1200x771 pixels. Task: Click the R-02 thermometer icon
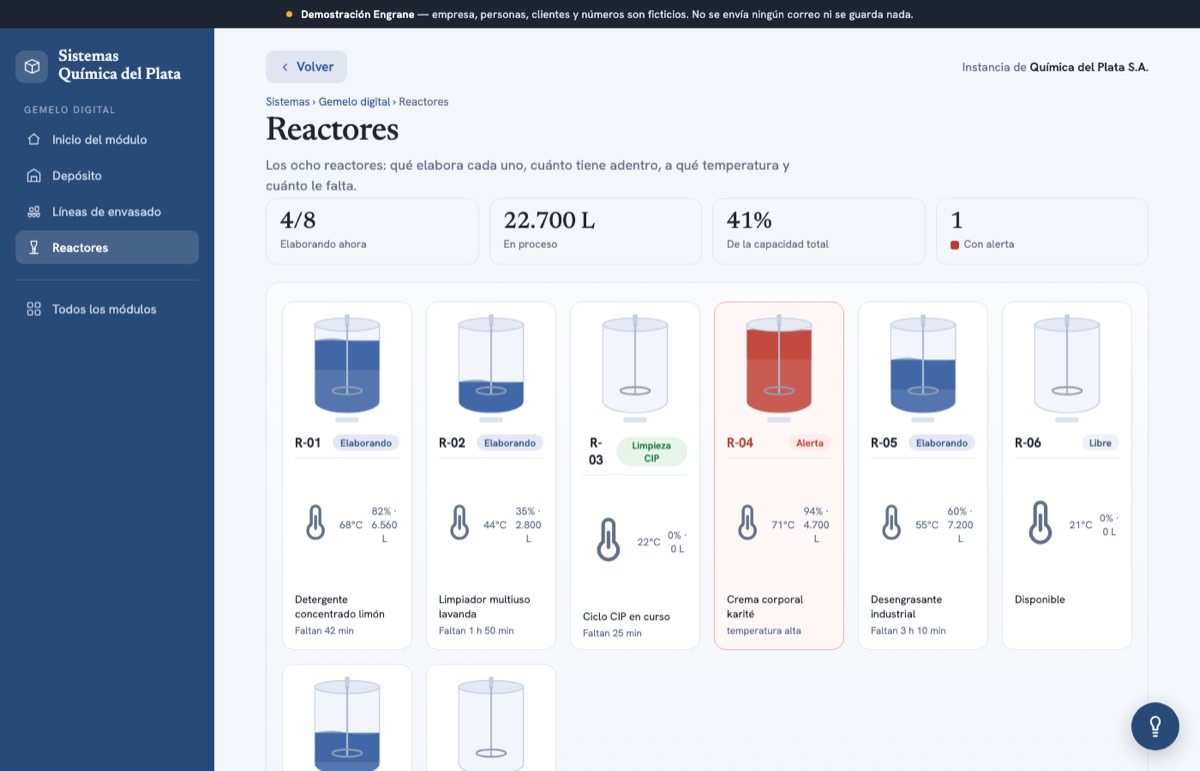tap(460, 522)
